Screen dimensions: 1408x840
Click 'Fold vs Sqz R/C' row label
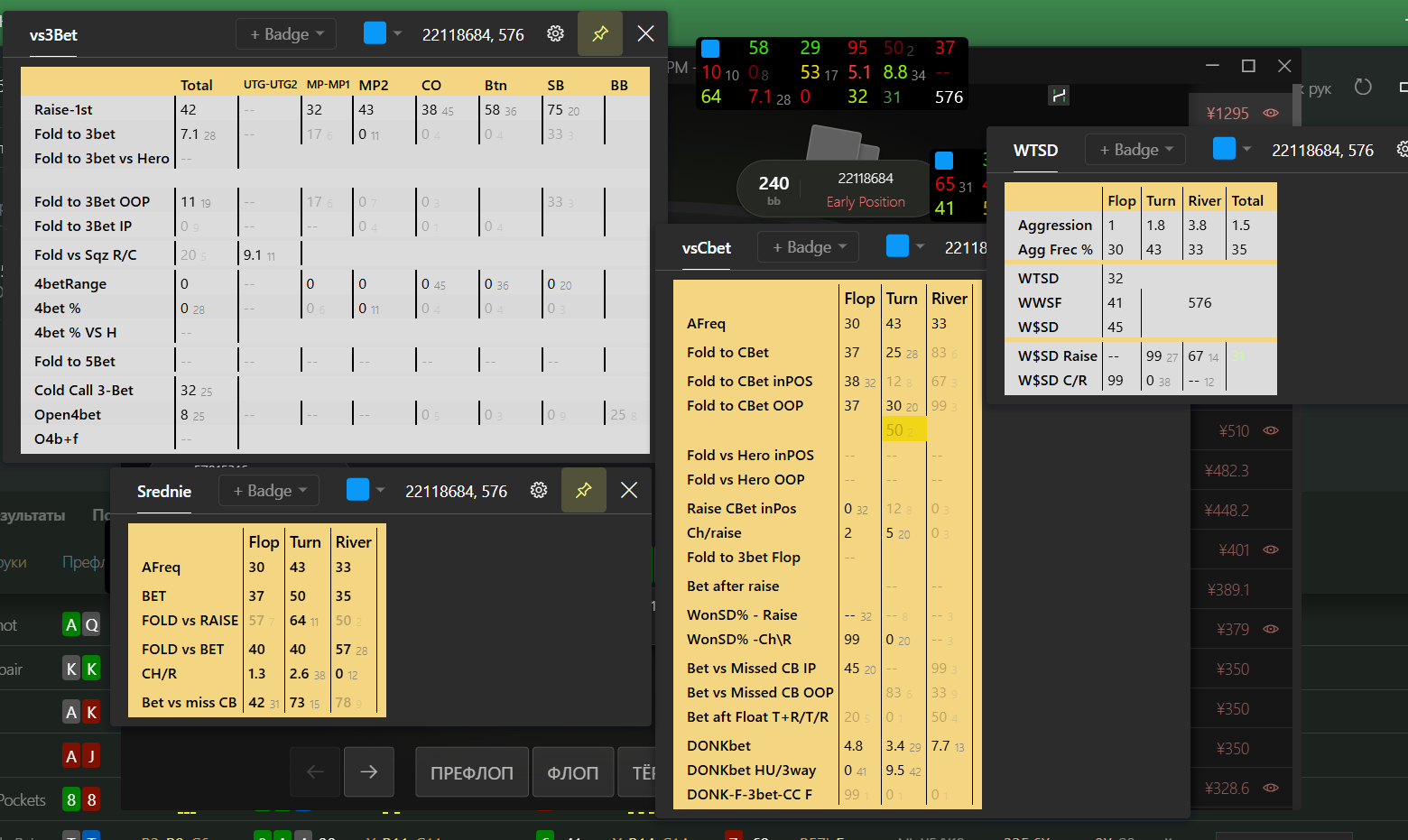[86, 254]
